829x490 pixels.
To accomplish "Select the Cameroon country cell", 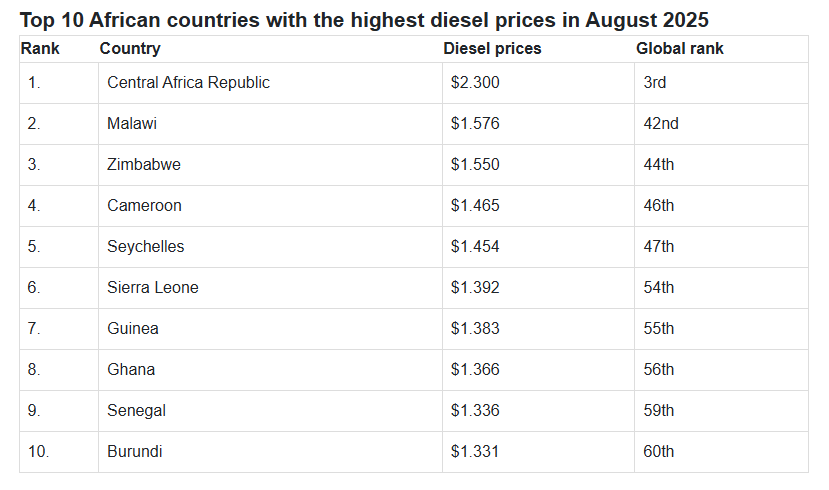I will coord(144,206).
